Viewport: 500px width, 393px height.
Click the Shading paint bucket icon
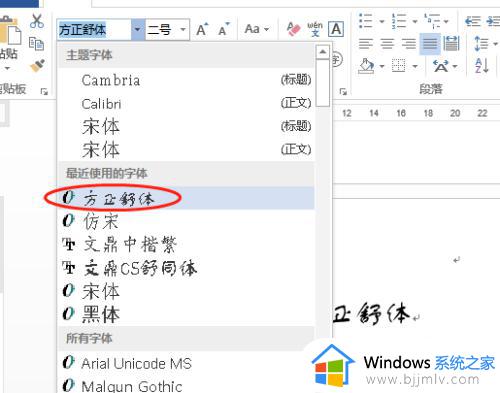pos(366,65)
